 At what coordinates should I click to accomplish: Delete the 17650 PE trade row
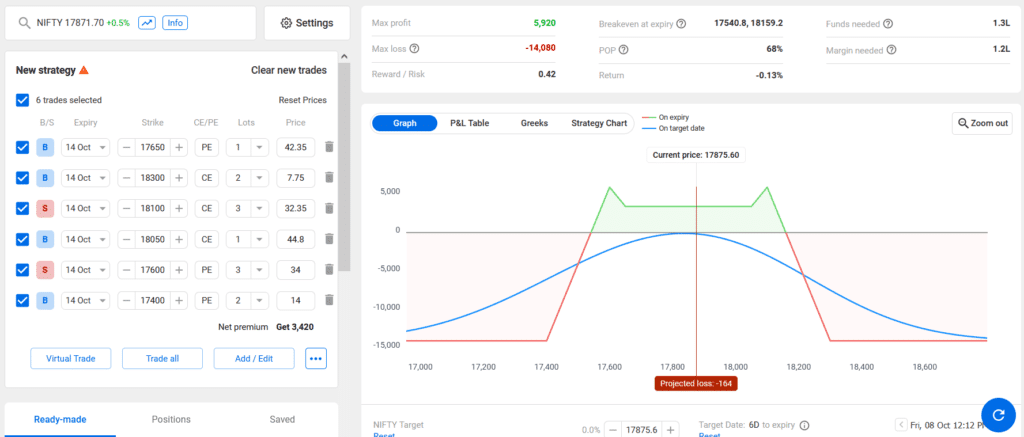pos(329,147)
